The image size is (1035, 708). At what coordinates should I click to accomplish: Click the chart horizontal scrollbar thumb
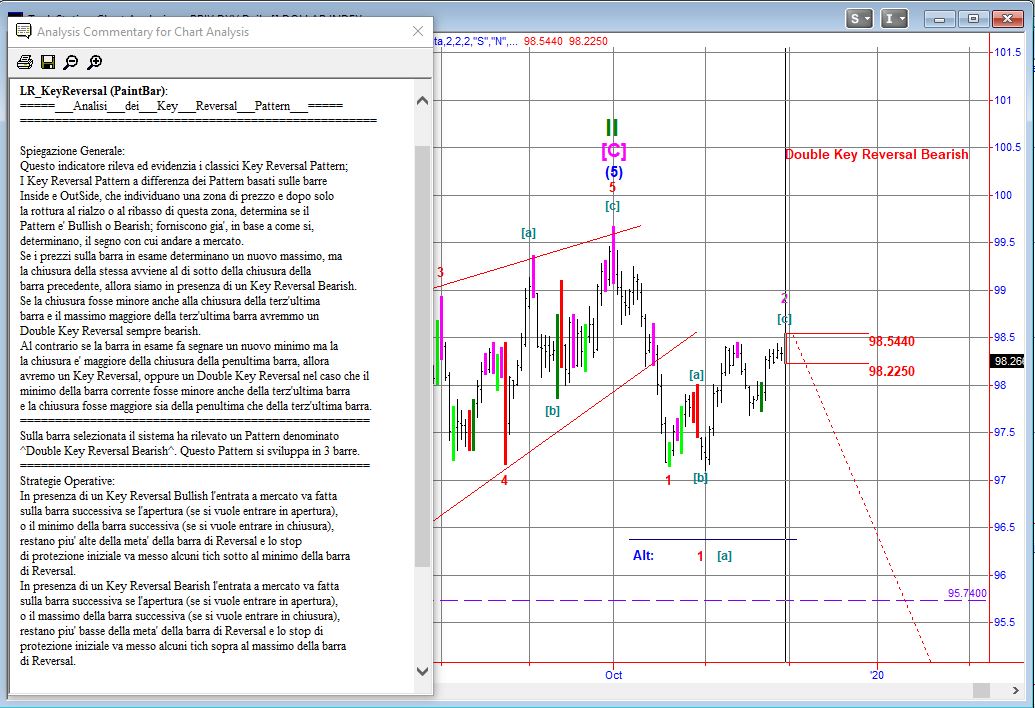[x=980, y=691]
